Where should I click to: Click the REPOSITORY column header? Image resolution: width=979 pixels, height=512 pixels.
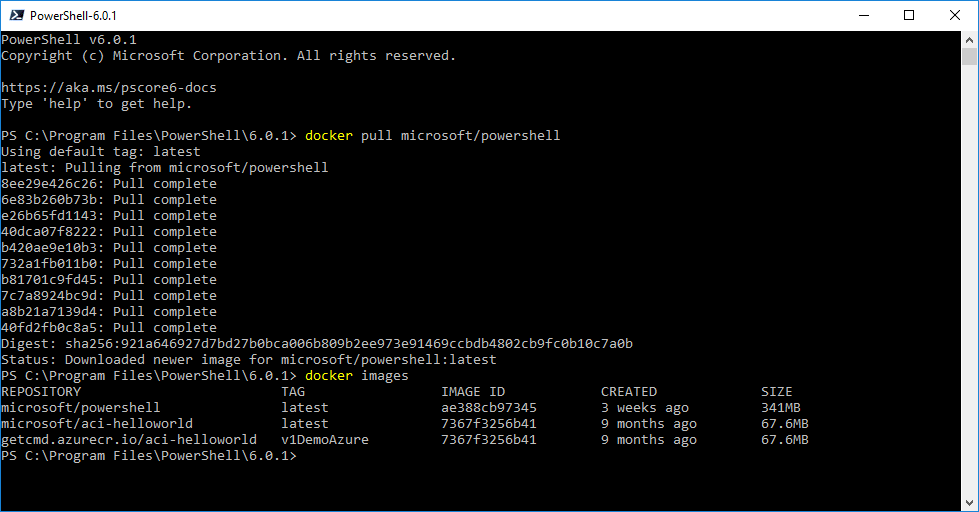[x=41, y=391]
